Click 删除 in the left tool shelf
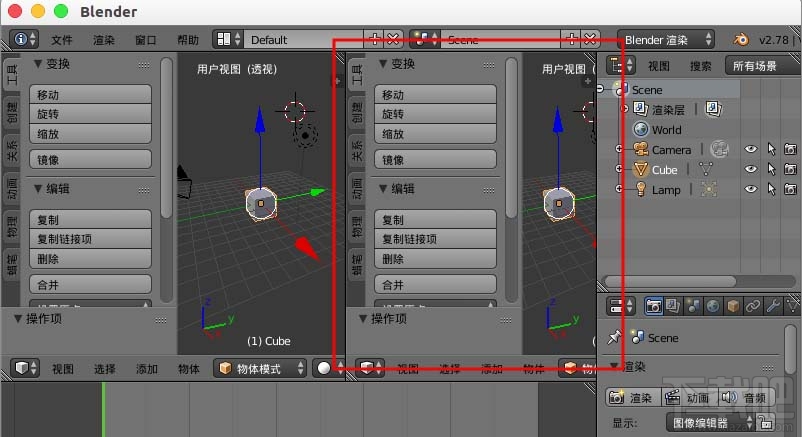 click(x=91, y=259)
